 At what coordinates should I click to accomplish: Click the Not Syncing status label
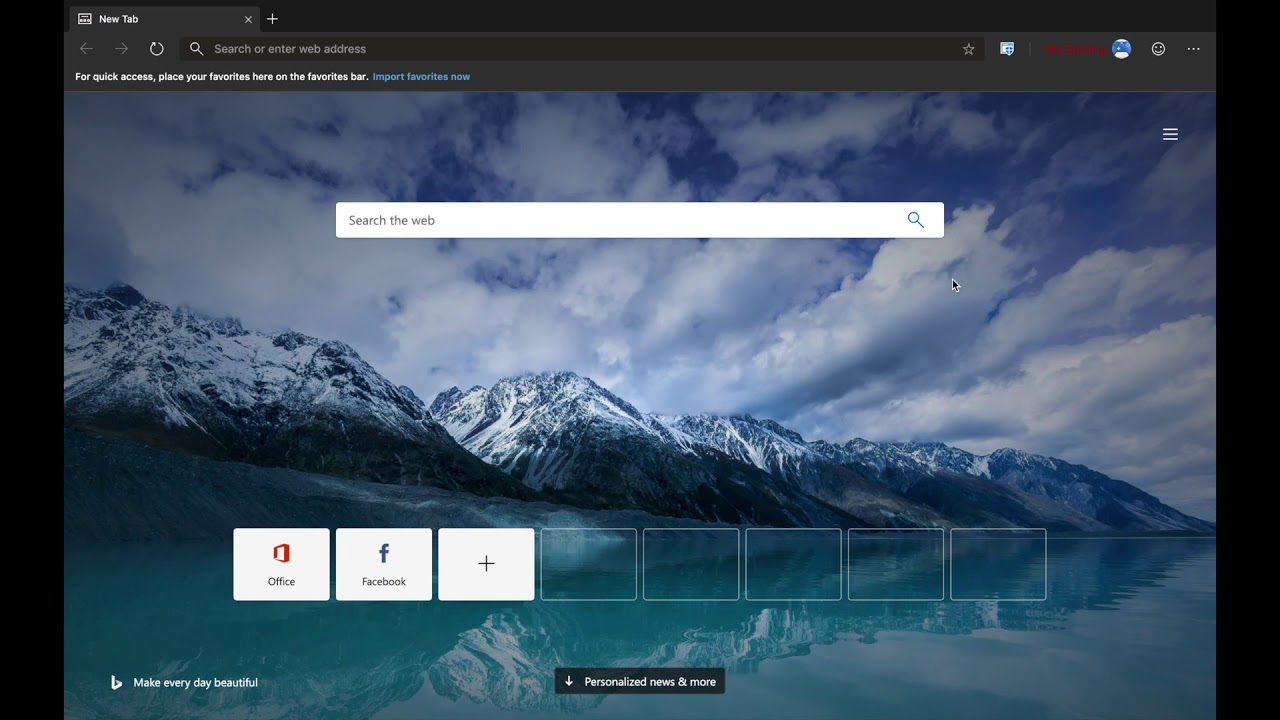1076,49
